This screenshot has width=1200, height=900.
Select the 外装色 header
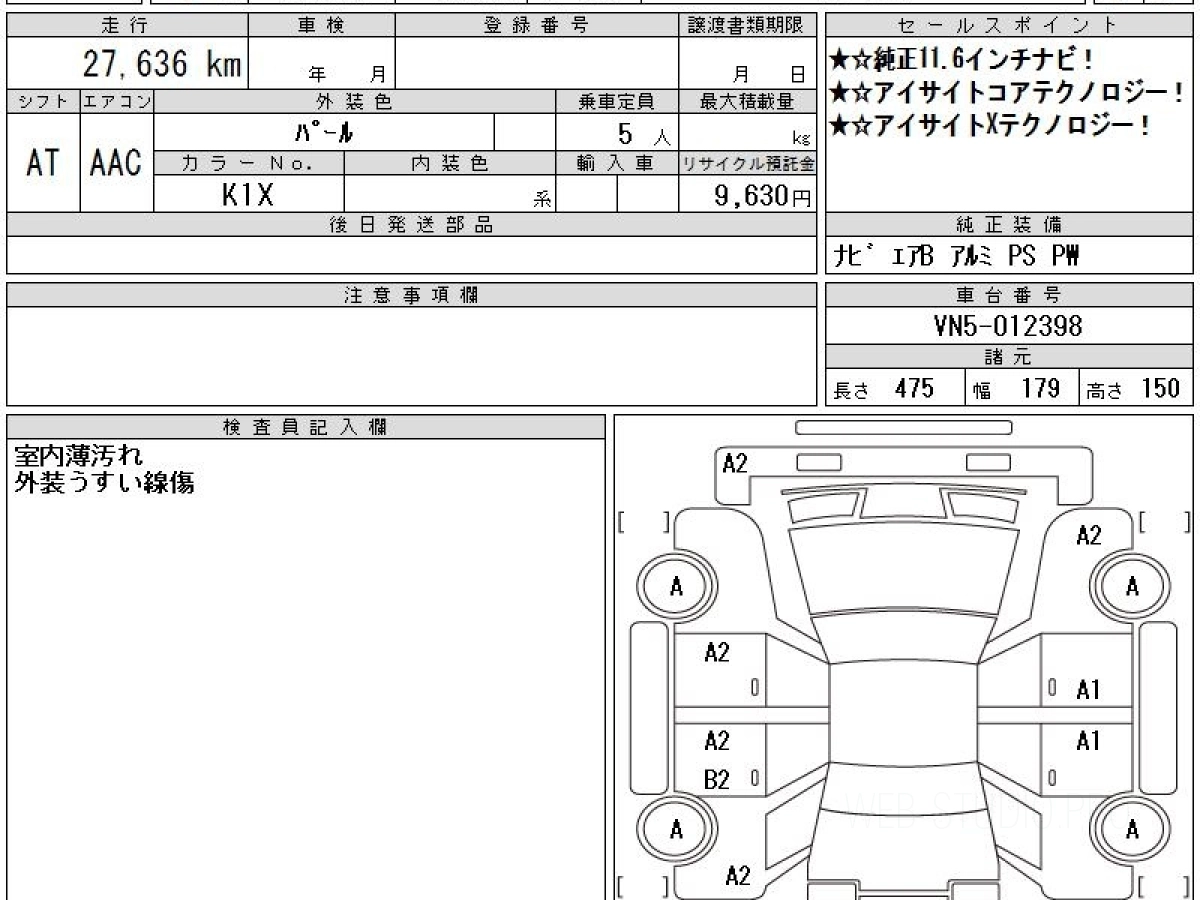(x=355, y=101)
